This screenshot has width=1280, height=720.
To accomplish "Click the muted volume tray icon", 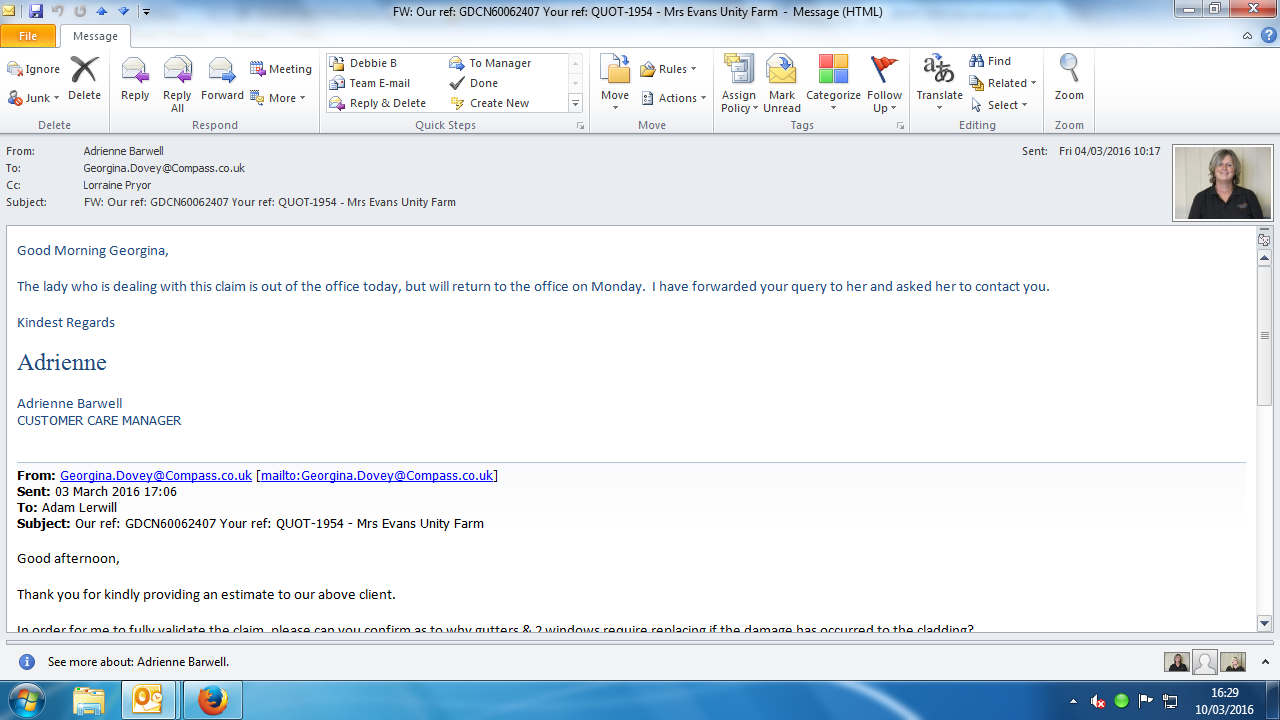I will point(1098,701).
